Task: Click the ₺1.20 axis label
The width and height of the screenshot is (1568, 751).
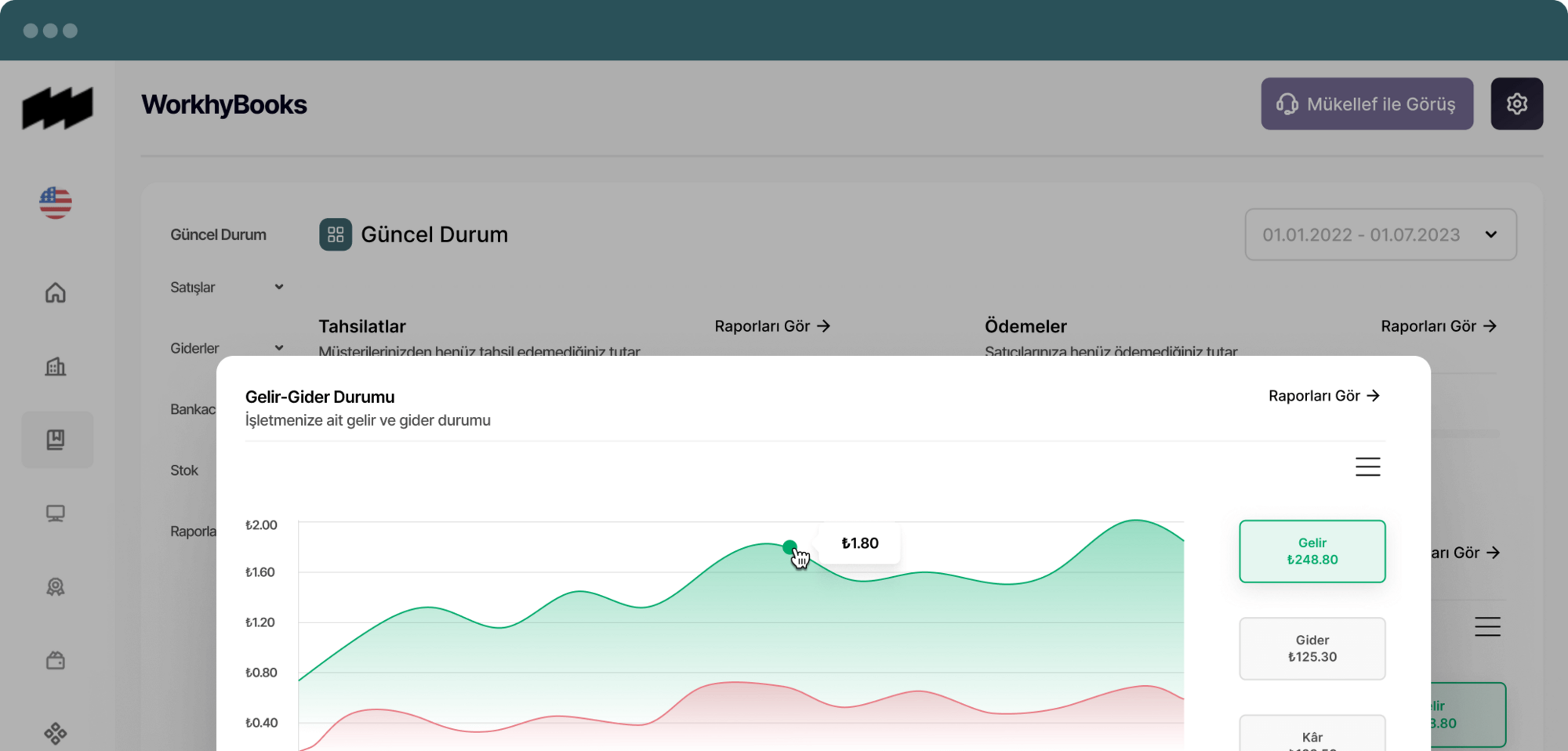Action: [x=260, y=622]
